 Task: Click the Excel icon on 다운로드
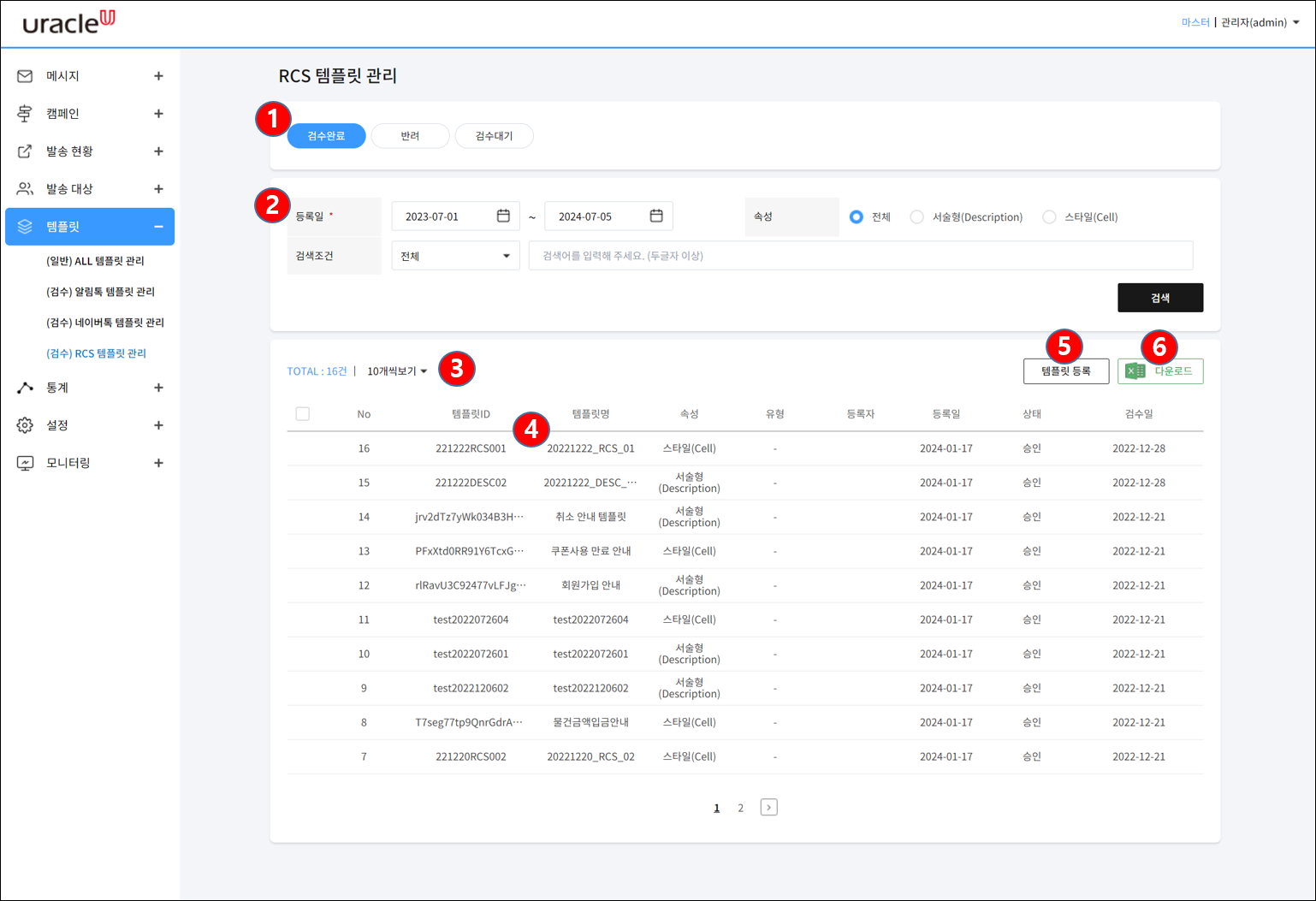tap(1135, 371)
